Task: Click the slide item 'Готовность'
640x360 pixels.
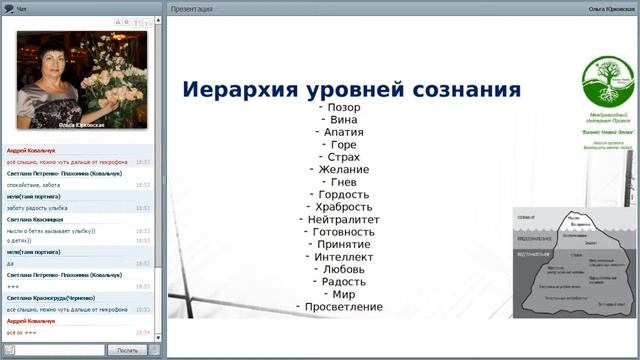Action: (344, 232)
